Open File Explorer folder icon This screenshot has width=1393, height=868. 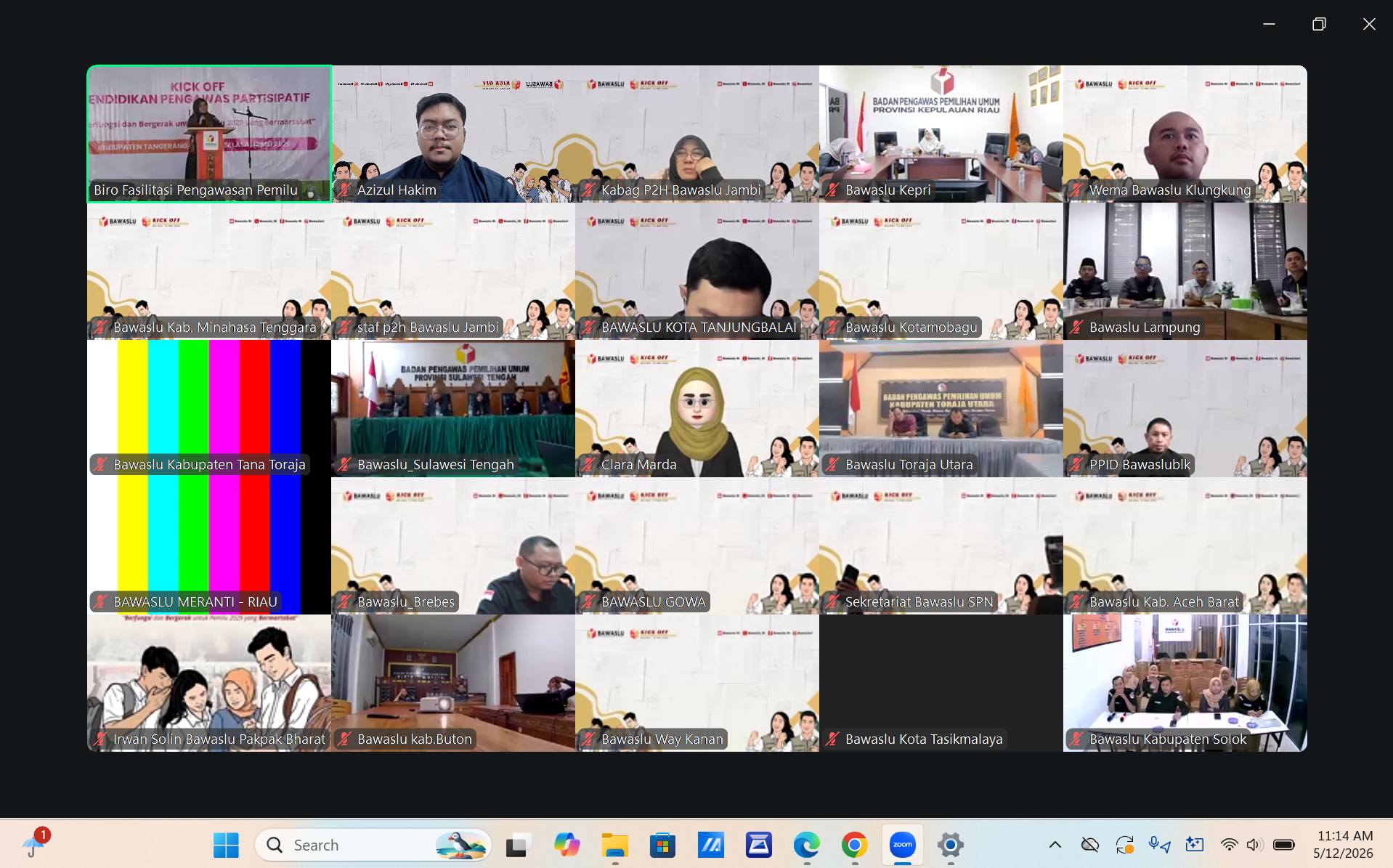[614, 845]
